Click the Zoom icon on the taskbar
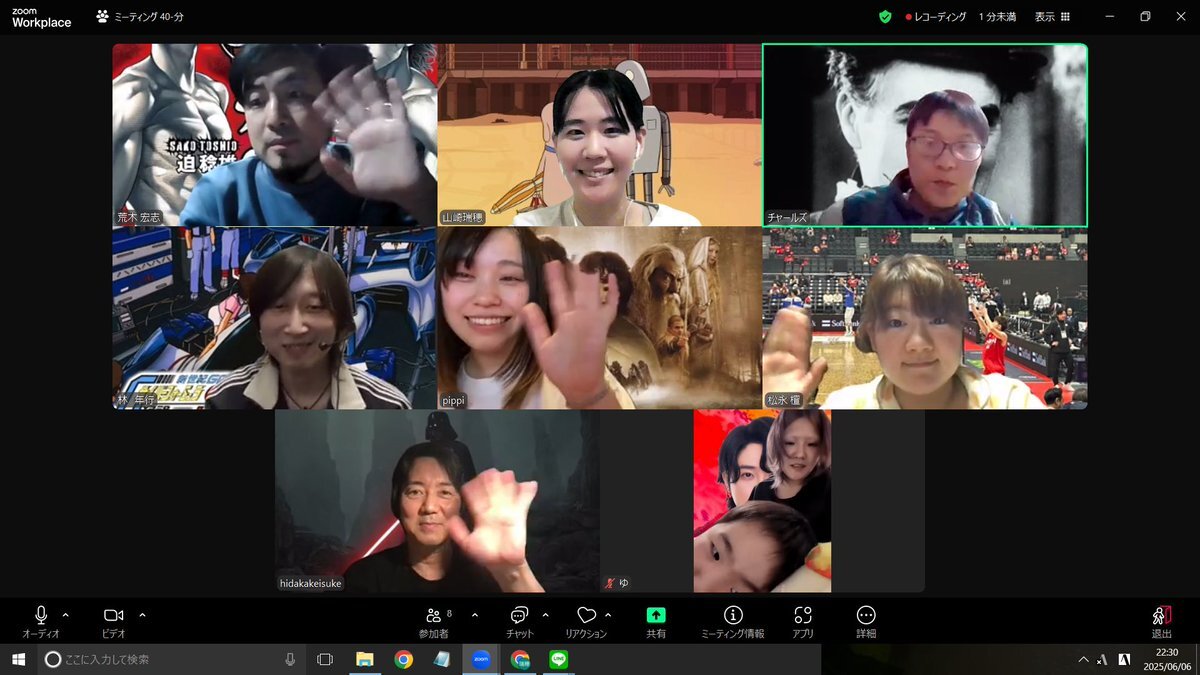Viewport: 1200px width, 675px height. coord(481,659)
